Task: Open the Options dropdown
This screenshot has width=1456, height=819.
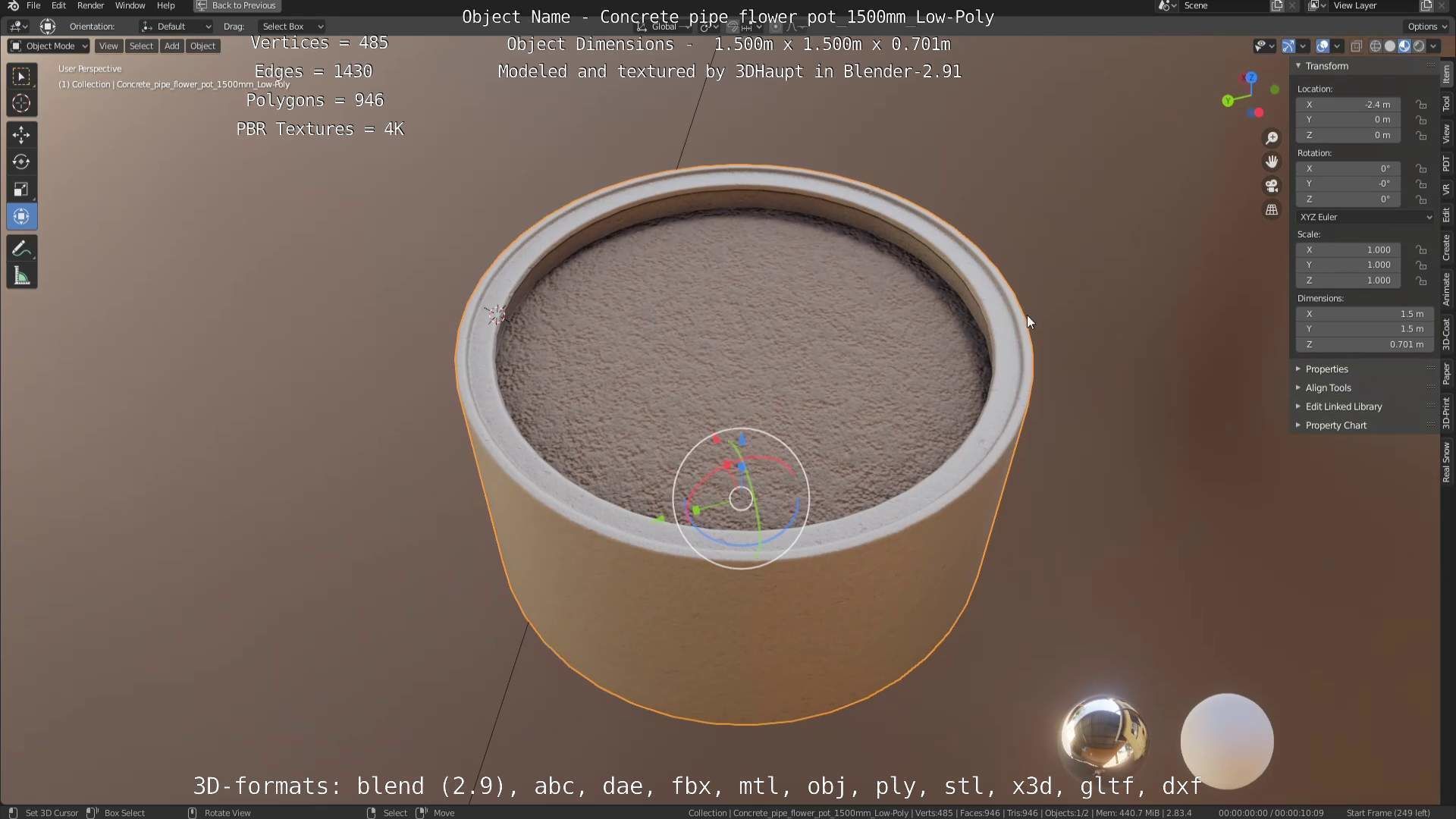Action: pos(1427,27)
